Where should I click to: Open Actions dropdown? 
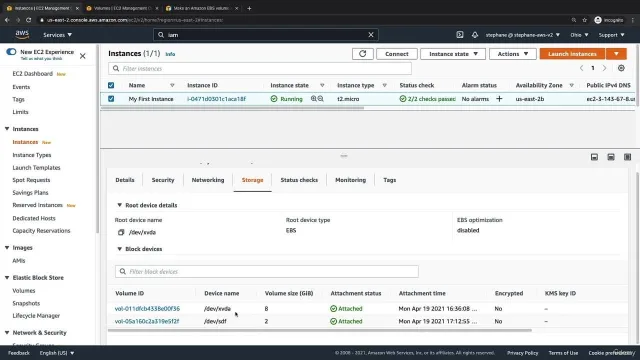click(513, 54)
